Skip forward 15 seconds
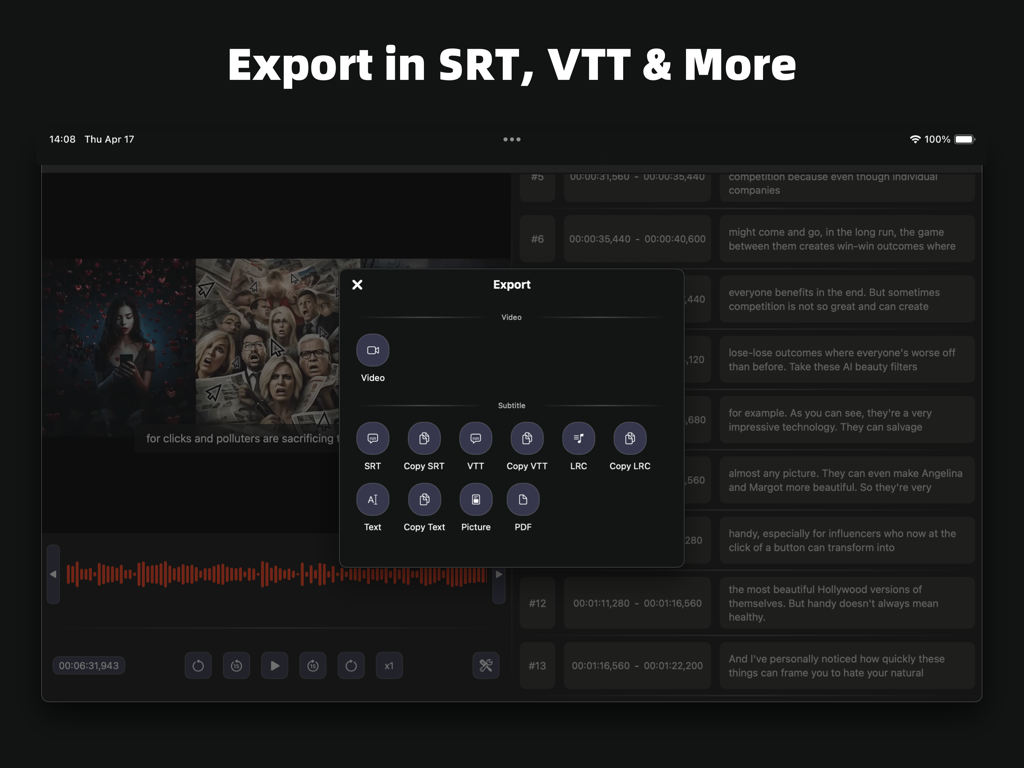This screenshot has width=1024, height=768. pyautogui.click(x=313, y=665)
